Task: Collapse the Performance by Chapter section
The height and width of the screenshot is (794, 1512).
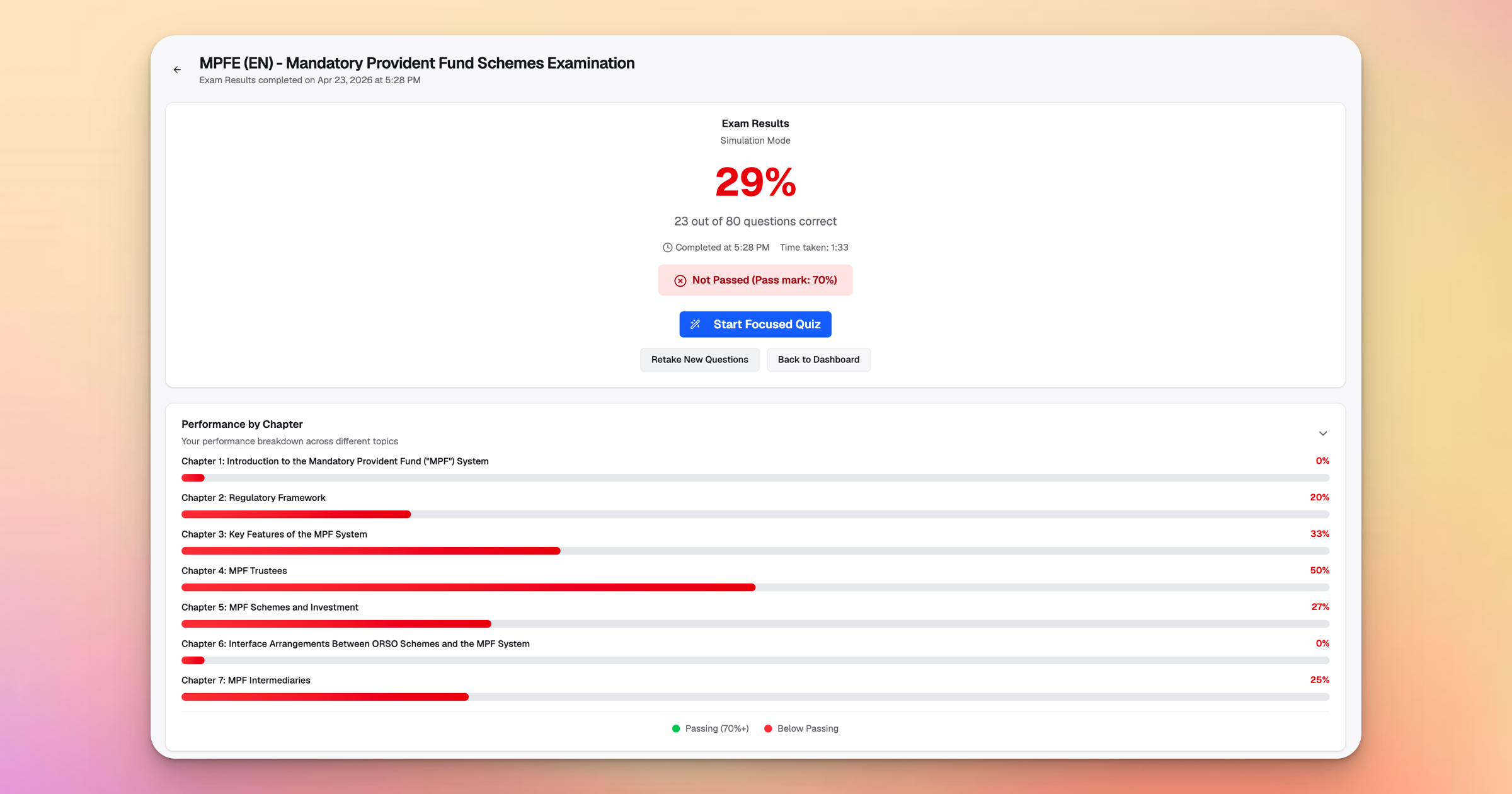Action: click(x=1322, y=434)
